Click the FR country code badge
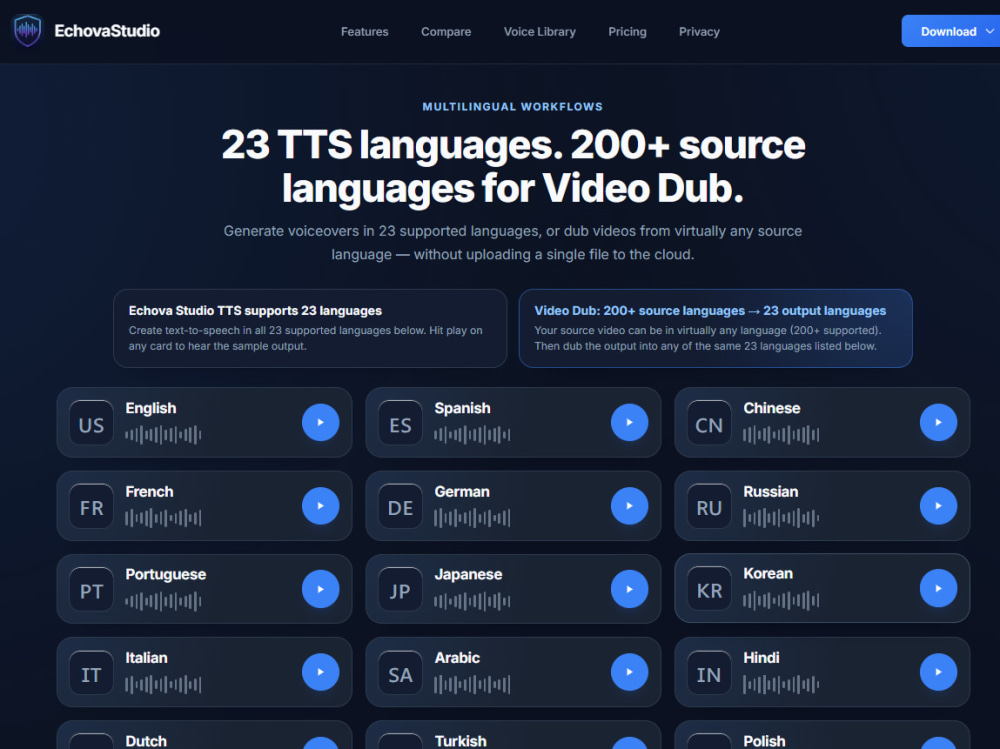This screenshot has height=749, width=1000. 91,506
